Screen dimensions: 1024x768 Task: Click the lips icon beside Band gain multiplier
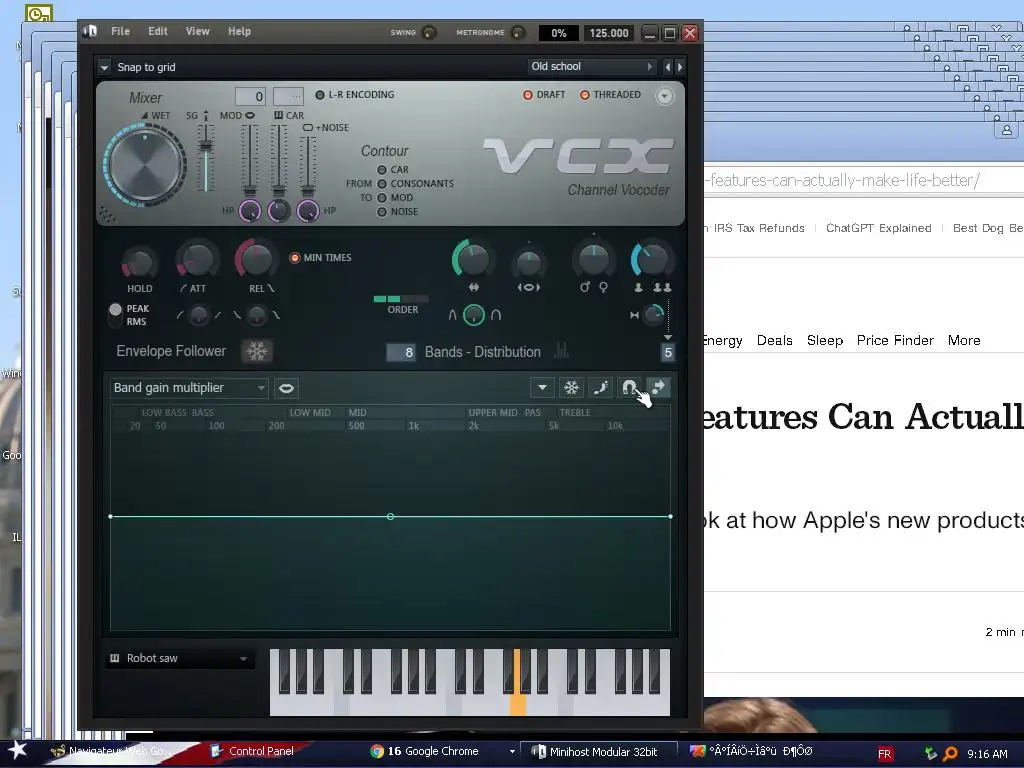click(286, 388)
